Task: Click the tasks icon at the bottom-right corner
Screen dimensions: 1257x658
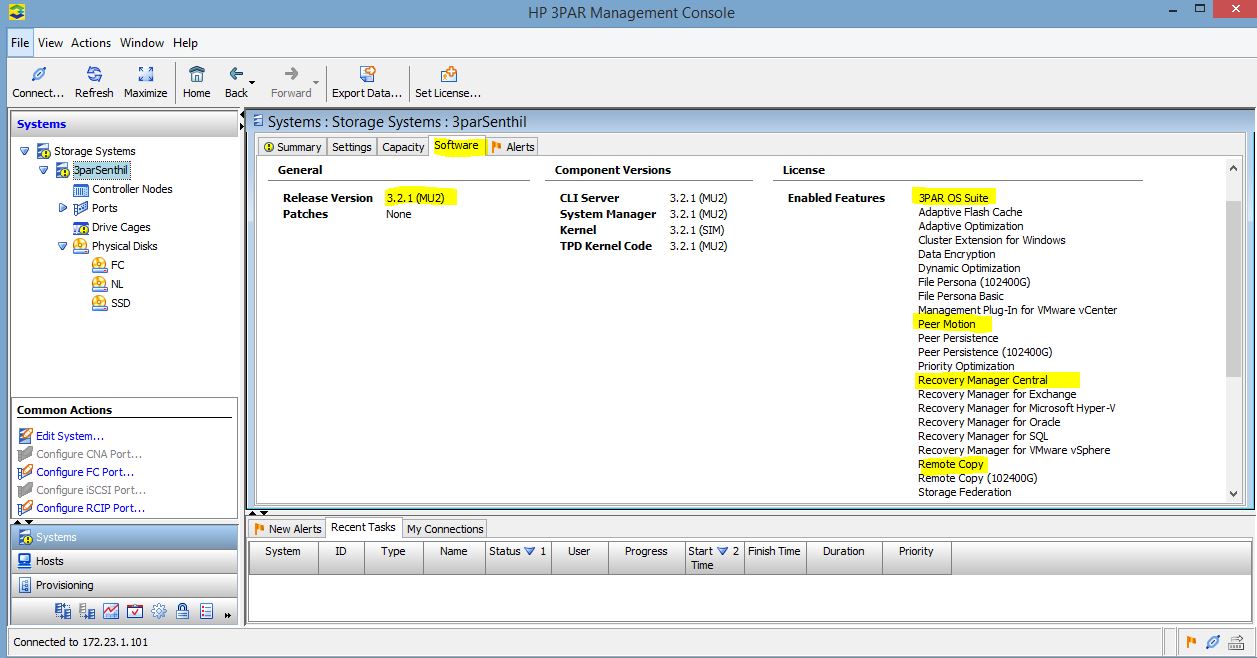Action: click(1237, 642)
